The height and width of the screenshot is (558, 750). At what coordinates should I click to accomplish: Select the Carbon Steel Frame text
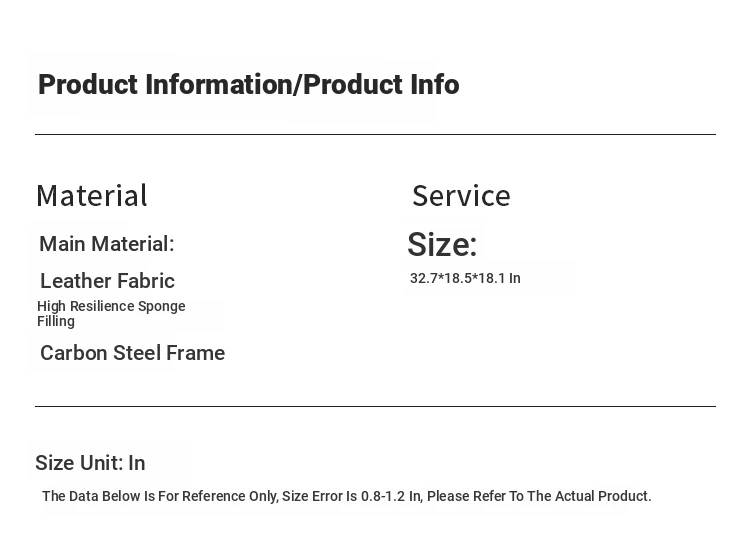pyautogui.click(x=132, y=353)
